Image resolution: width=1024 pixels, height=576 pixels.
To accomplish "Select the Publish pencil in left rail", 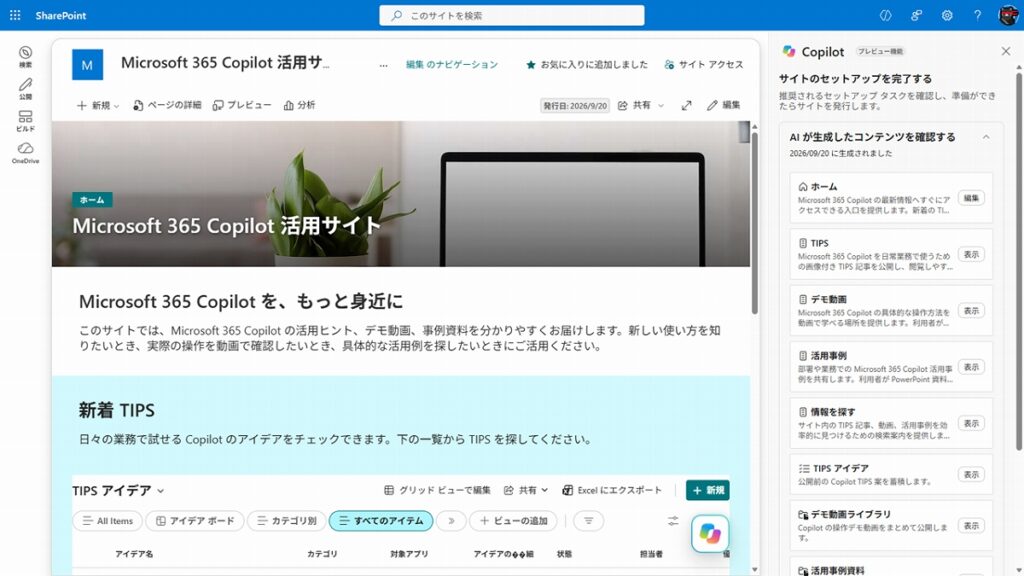I will [25, 89].
